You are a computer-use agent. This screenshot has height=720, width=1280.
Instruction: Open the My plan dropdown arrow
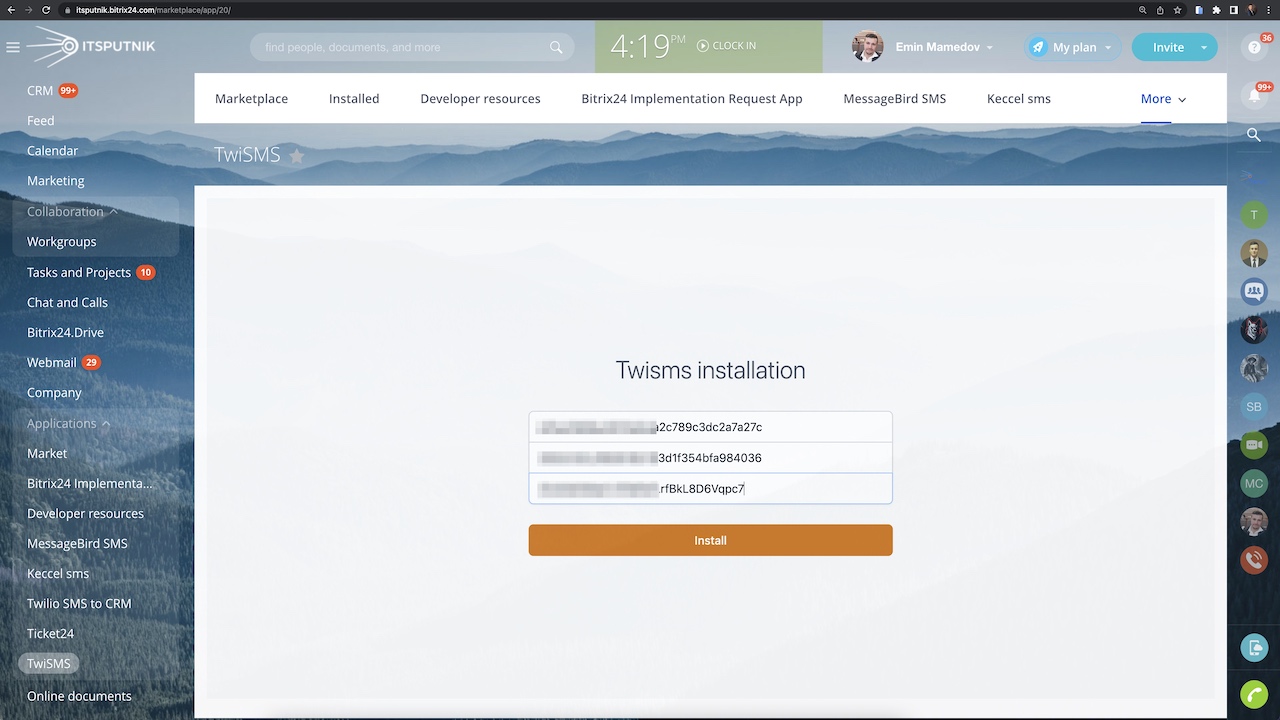(1108, 48)
